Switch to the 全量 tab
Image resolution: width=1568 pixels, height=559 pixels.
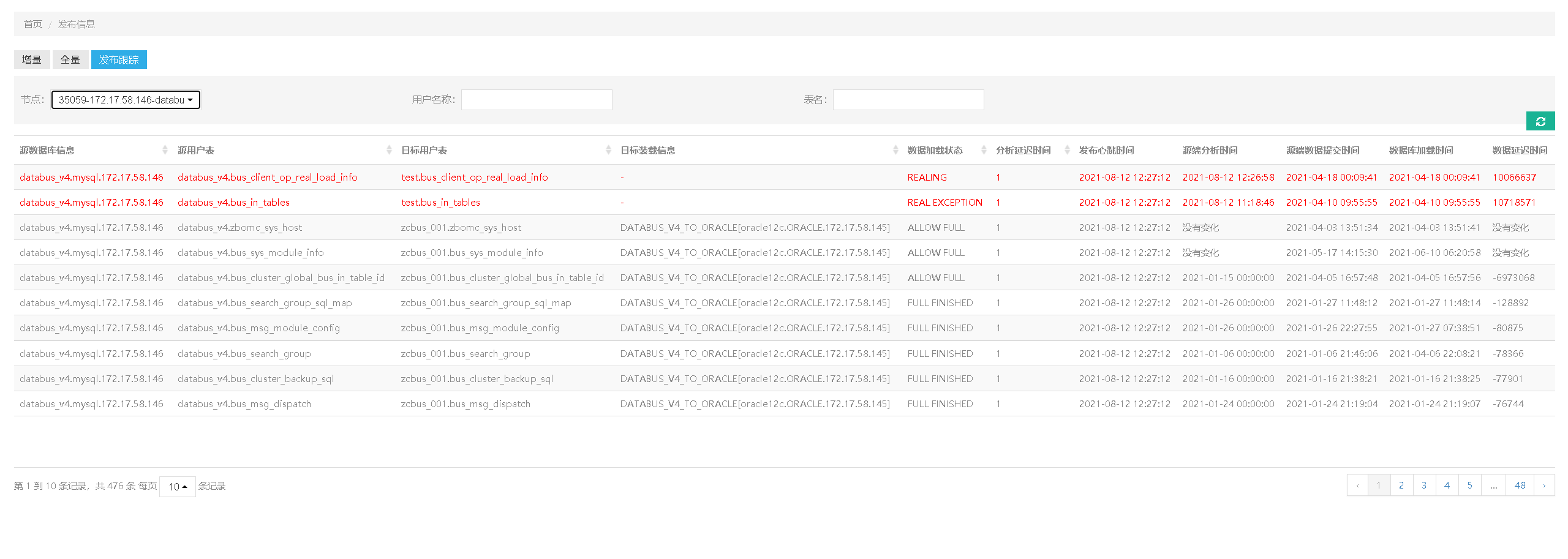tap(70, 60)
